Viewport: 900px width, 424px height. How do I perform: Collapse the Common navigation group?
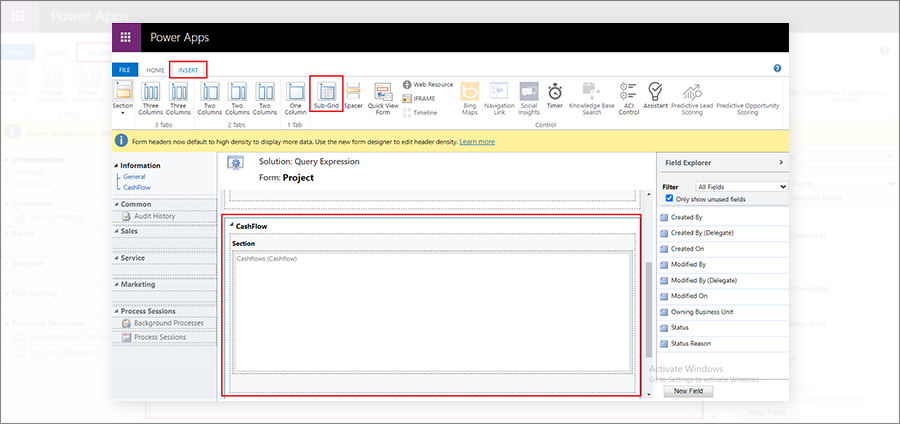117,204
